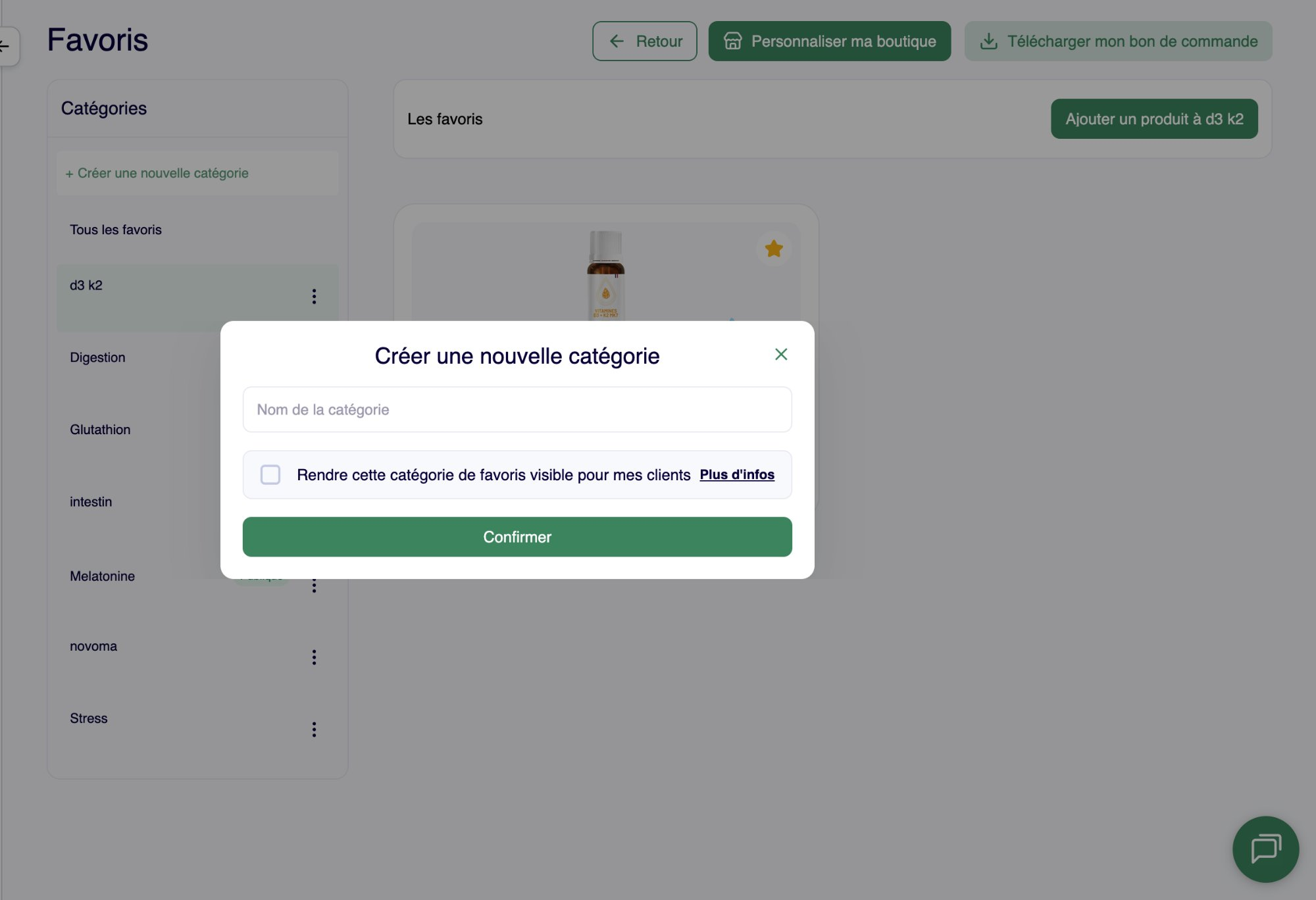1316x900 pixels.
Task: Open the kebab menu next to d3 k2
Action: coord(314,297)
